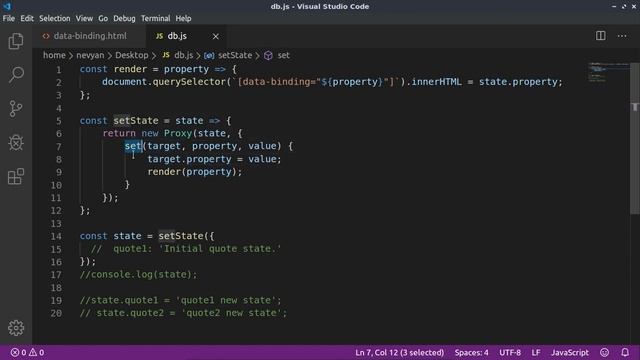Click the VS Code logo in title bar

7,6
